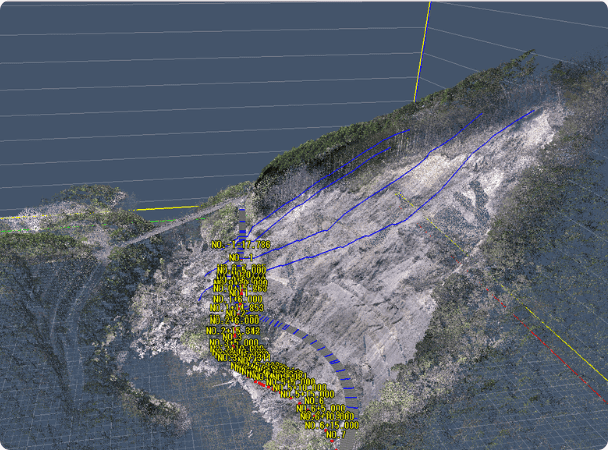Select the long yellow line at right edge
Viewport: 608px width, 450px height.
(560, 360)
